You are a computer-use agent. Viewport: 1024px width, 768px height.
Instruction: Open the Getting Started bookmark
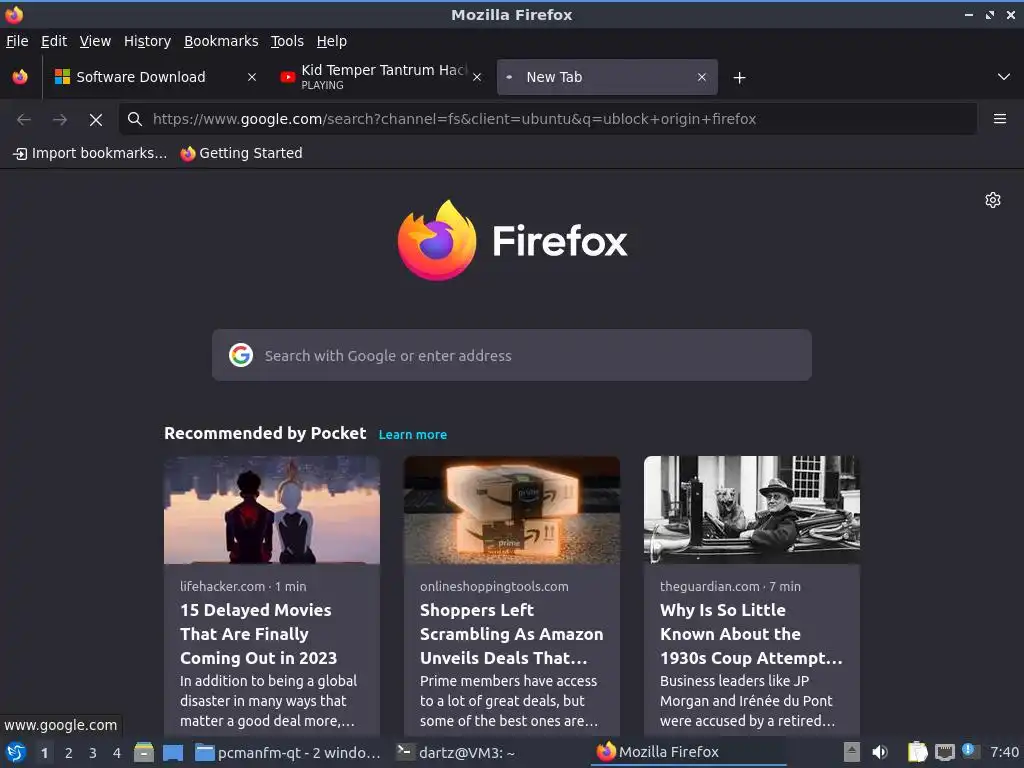(242, 153)
